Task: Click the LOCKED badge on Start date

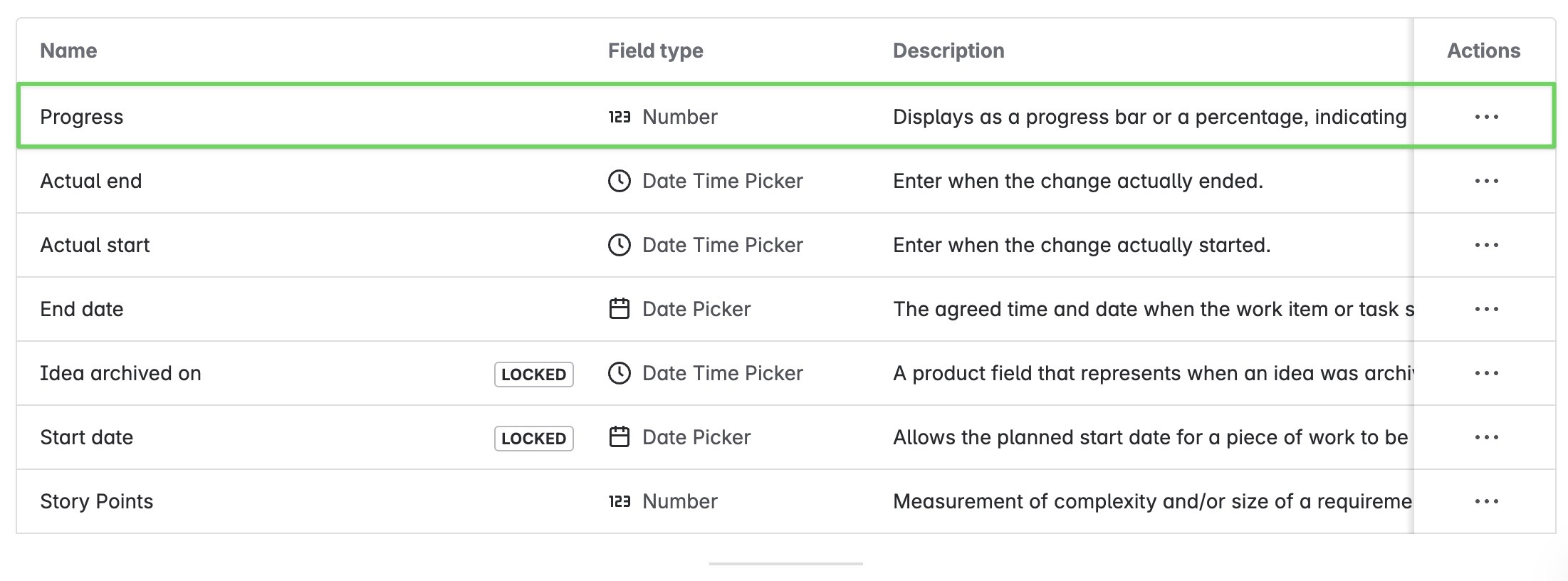Action: 533,438
